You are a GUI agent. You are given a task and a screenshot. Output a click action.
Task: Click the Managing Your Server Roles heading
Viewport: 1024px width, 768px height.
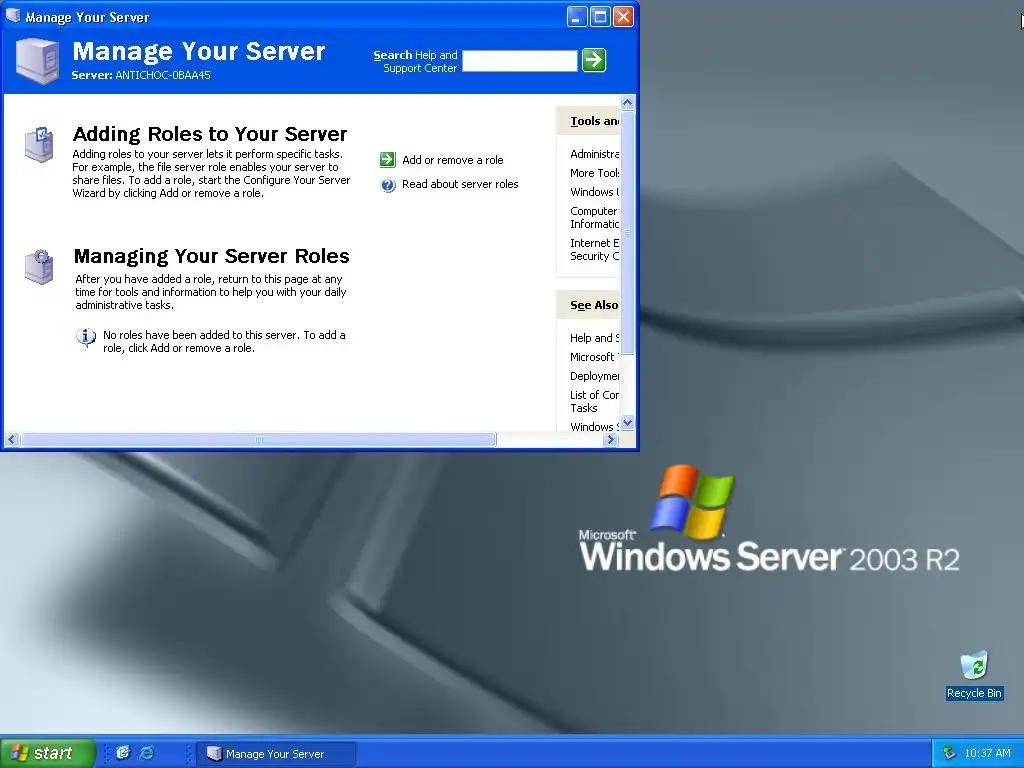click(x=212, y=256)
